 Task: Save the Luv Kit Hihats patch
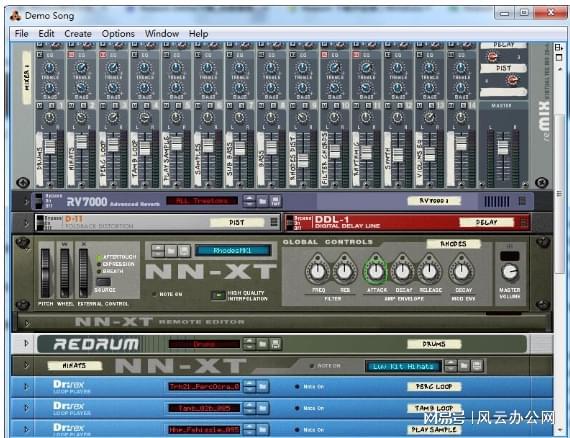point(477,366)
